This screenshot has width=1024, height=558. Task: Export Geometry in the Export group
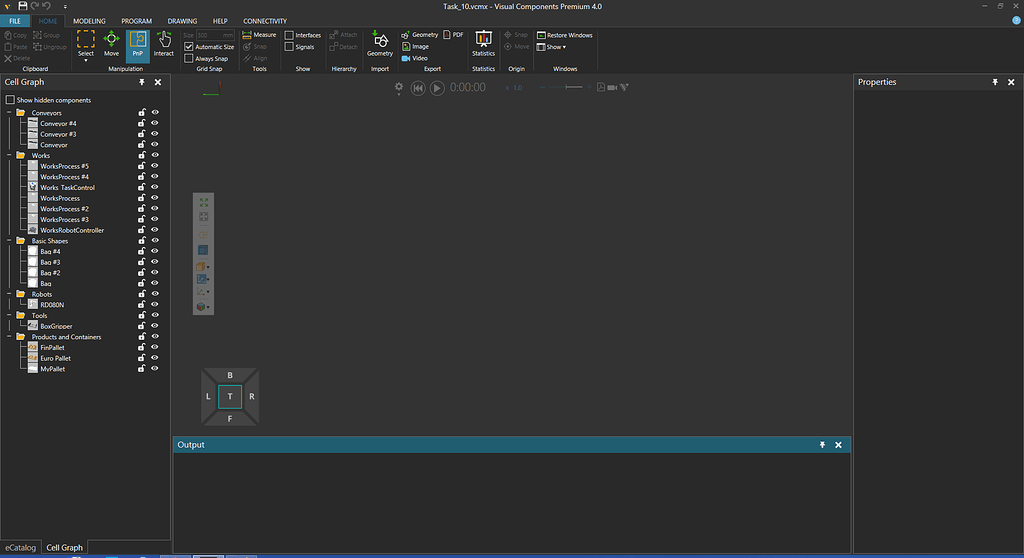click(419, 35)
